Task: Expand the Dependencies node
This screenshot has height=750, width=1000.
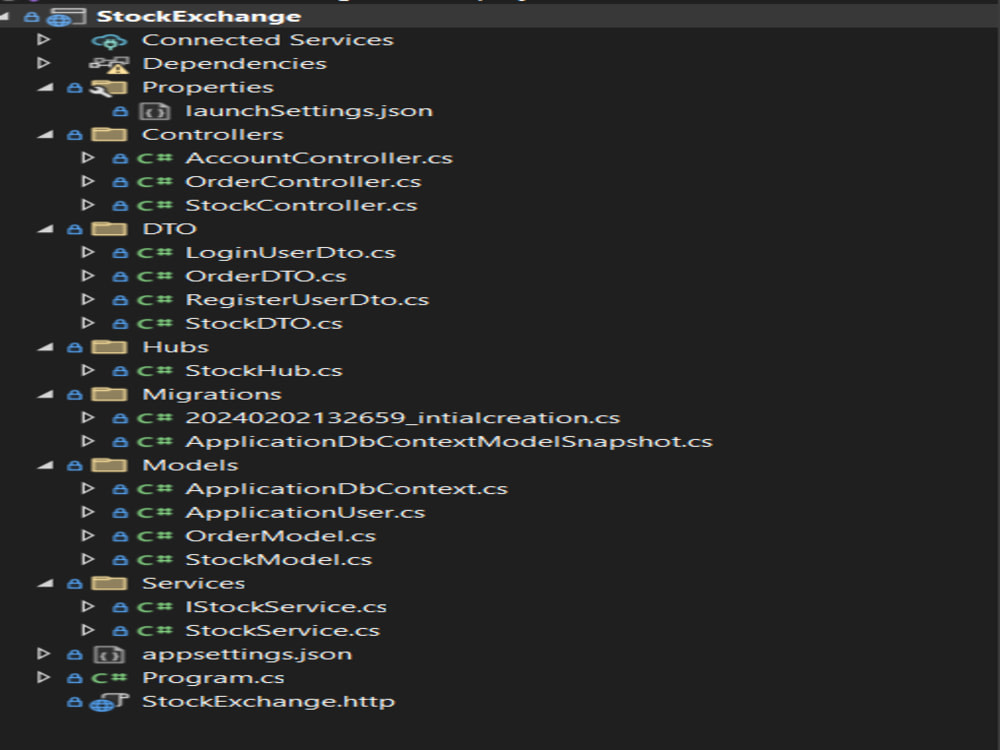Action: click(43, 63)
